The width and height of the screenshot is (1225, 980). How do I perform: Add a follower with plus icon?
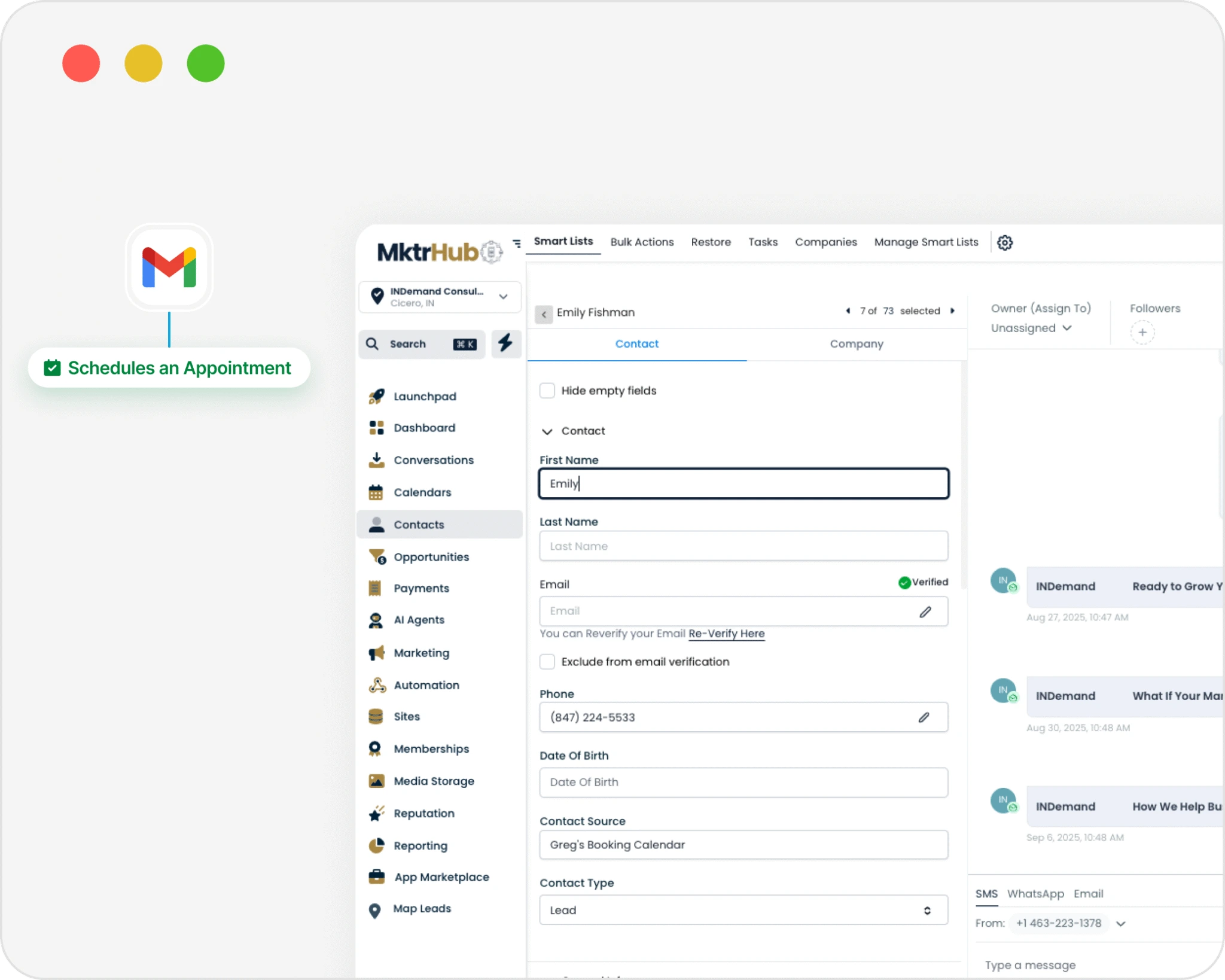coord(1142,332)
